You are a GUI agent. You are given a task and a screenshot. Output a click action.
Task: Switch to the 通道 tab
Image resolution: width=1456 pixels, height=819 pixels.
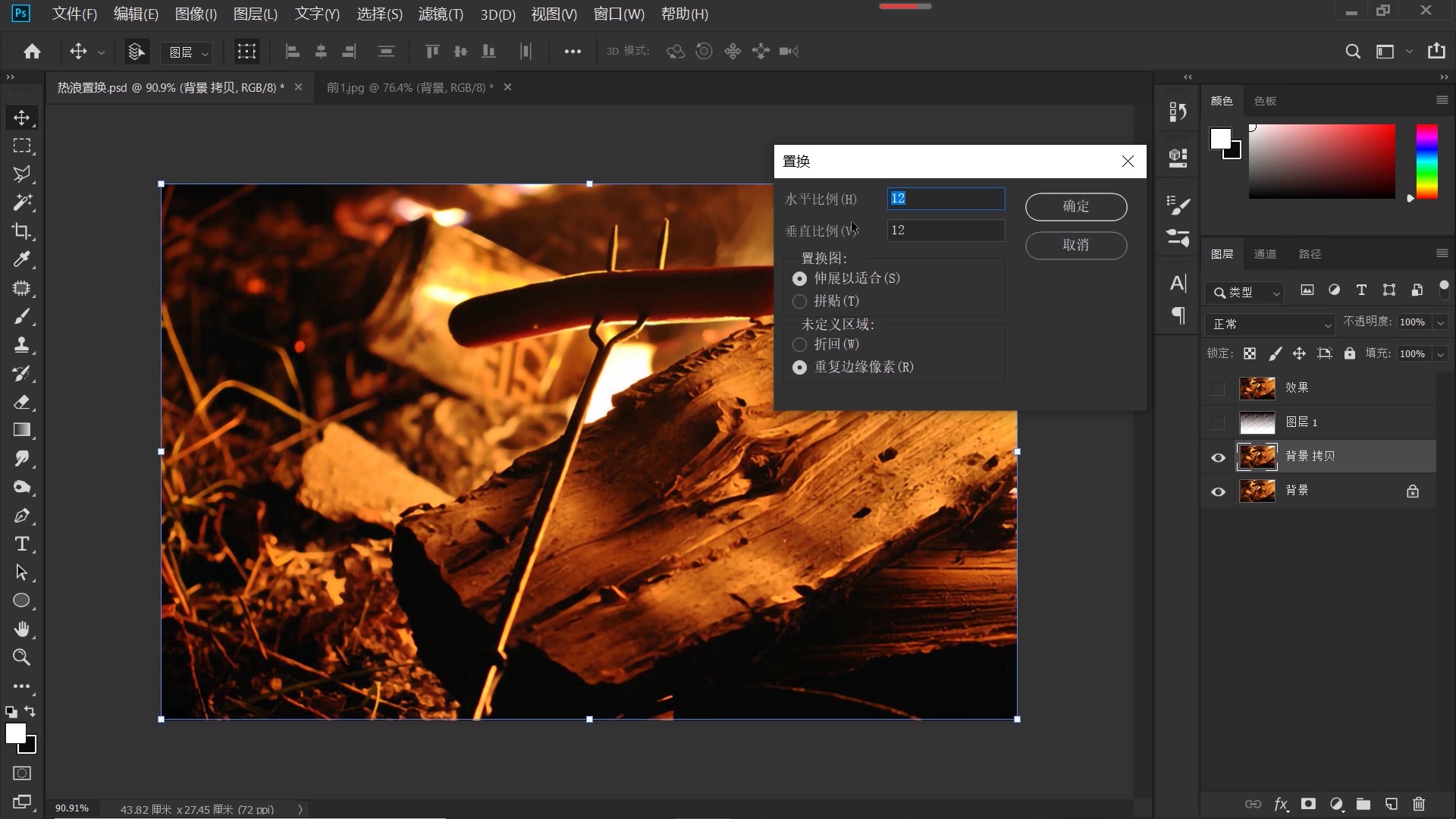pyautogui.click(x=1264, y=254)
